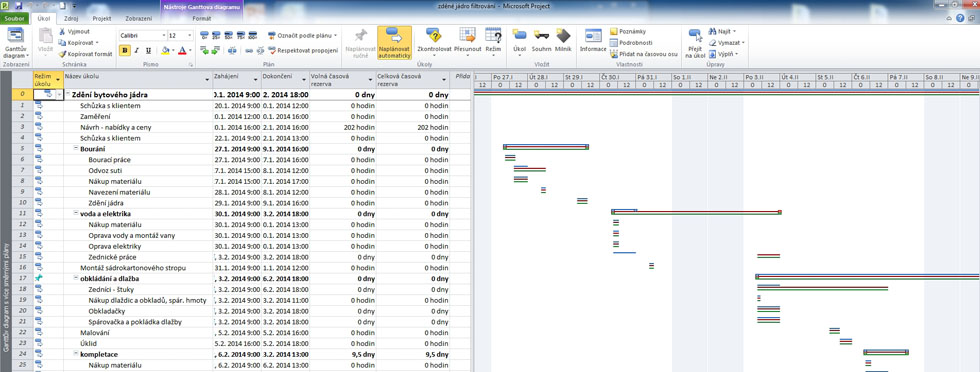The width and height of the screenshot is (980, 372).
Task: Toggle Bold formatting
Action: pos(125,51)
